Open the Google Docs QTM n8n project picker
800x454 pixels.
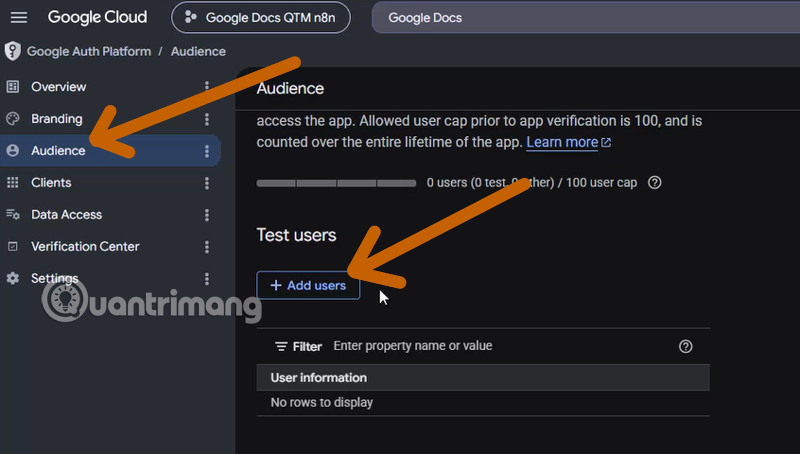[x=261, y=17]
